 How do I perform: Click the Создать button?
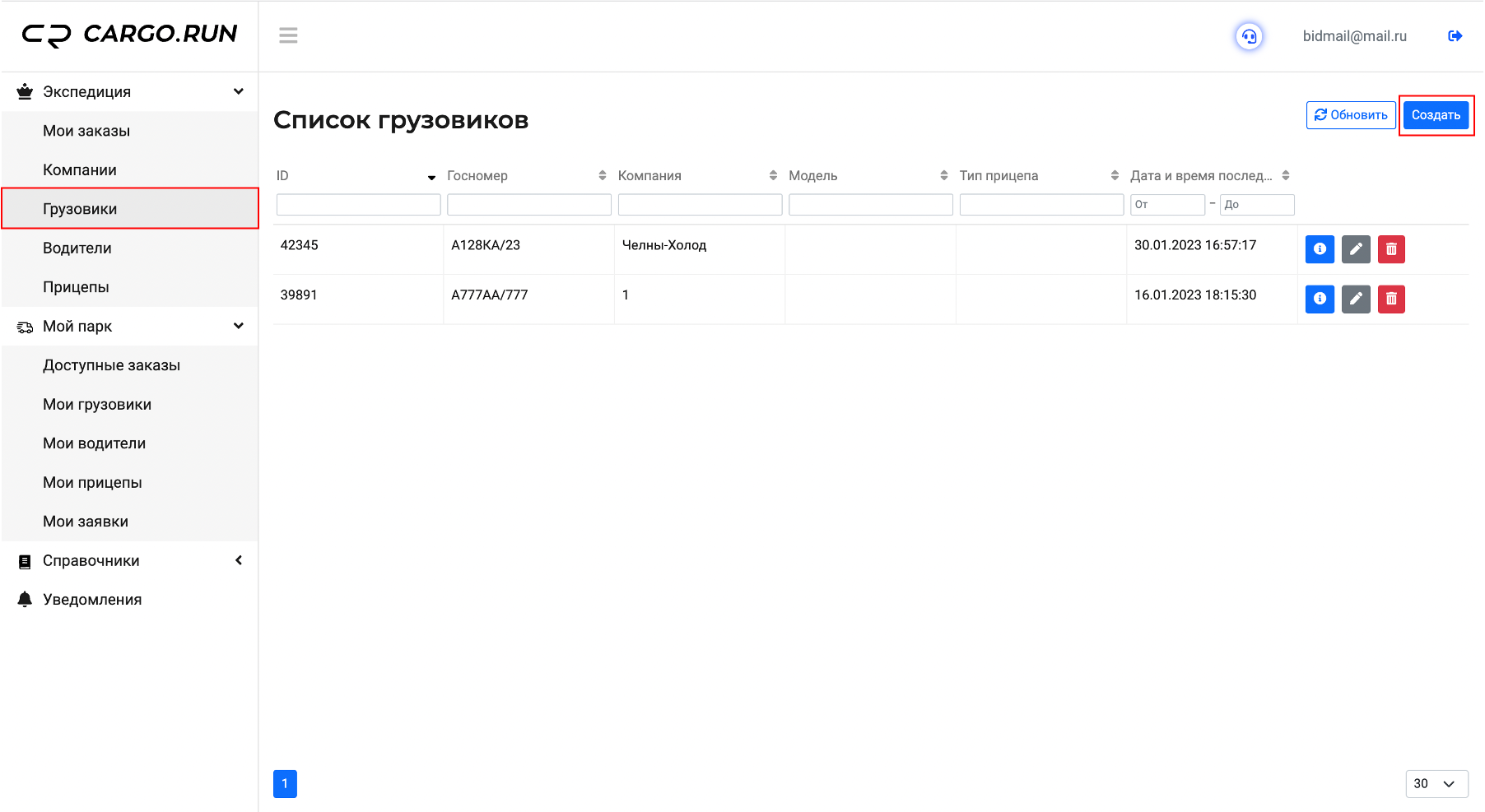click(x=1436, y=115)
